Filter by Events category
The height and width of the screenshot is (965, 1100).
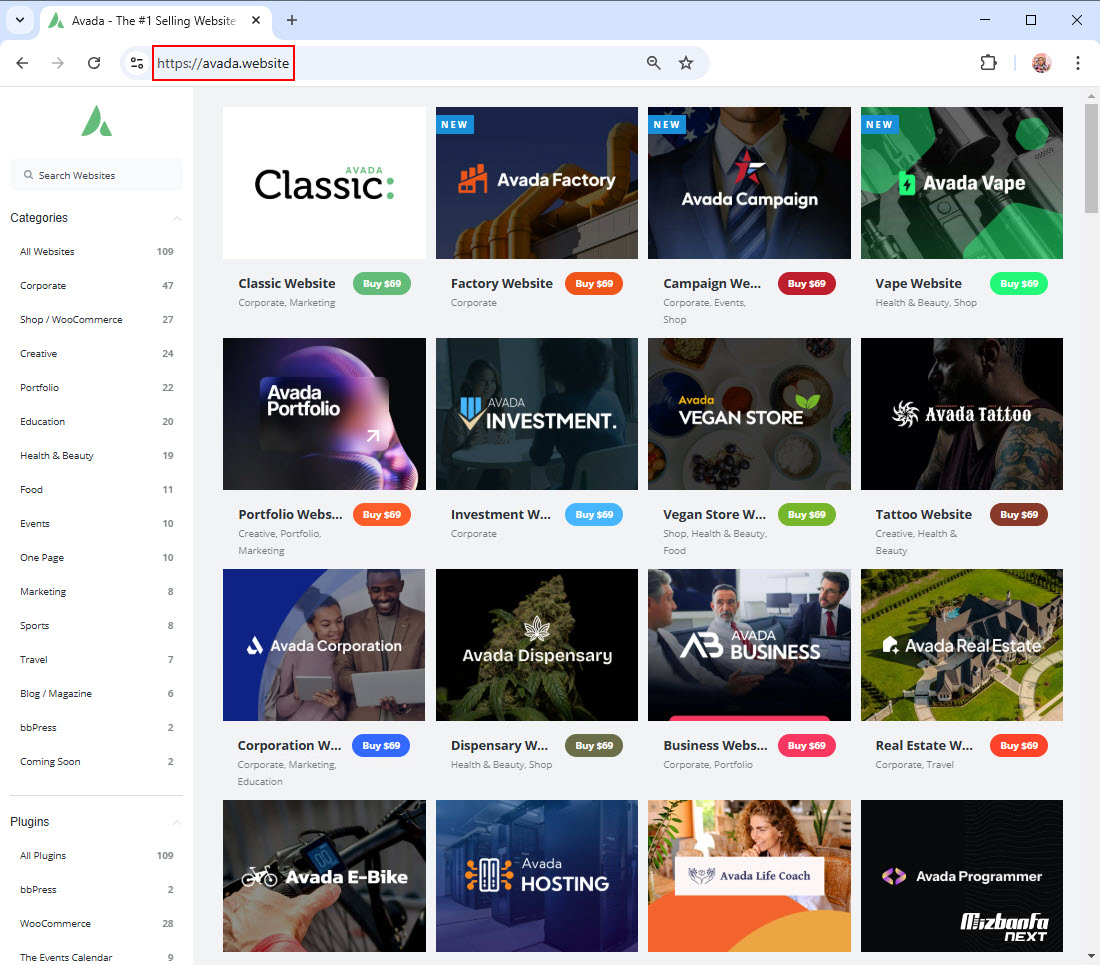[x=97, y=524]
